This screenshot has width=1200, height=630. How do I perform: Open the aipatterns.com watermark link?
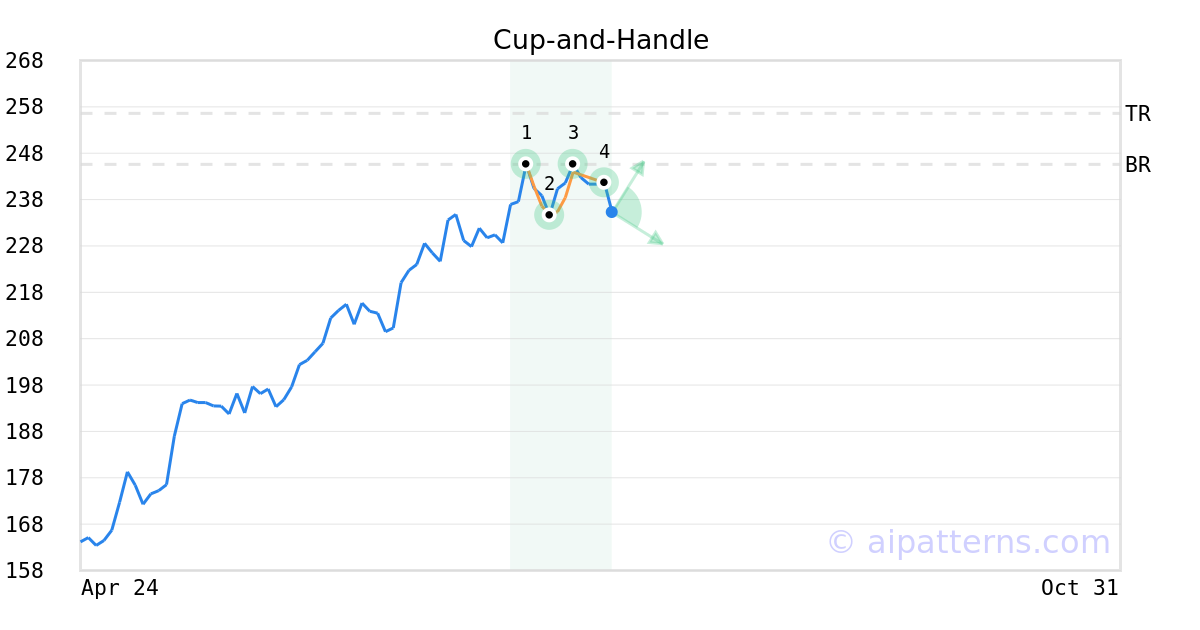click(x=968, y=542)
